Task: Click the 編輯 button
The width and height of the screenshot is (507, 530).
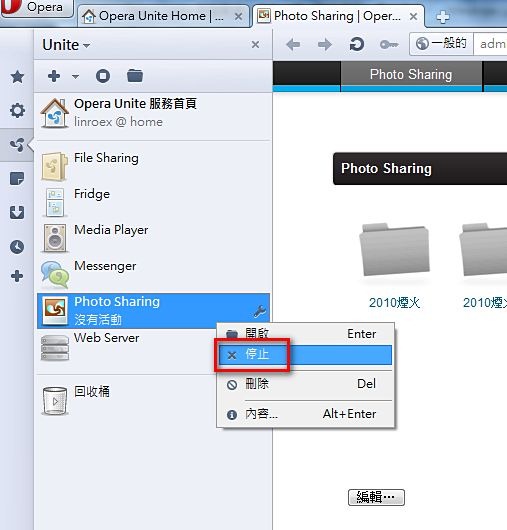Action: tap(376, 497)
